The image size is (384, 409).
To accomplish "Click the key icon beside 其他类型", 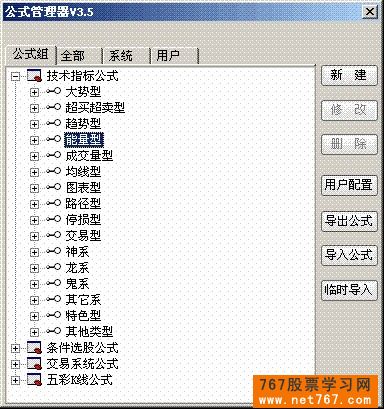I will click(x=53, y=331).
